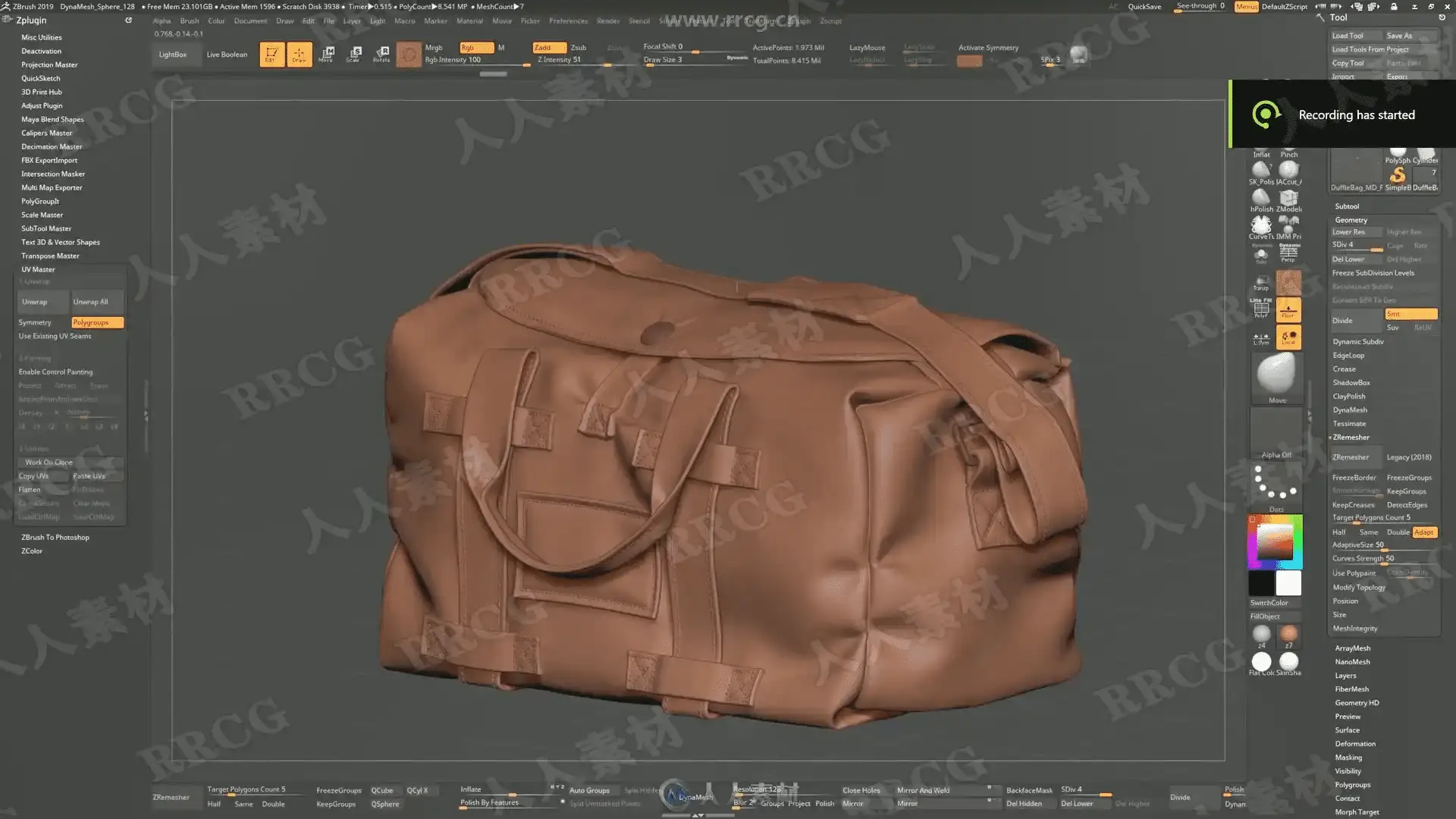Collapse the UV Master plugin section
1456x819 pixels.
(38, 269)
